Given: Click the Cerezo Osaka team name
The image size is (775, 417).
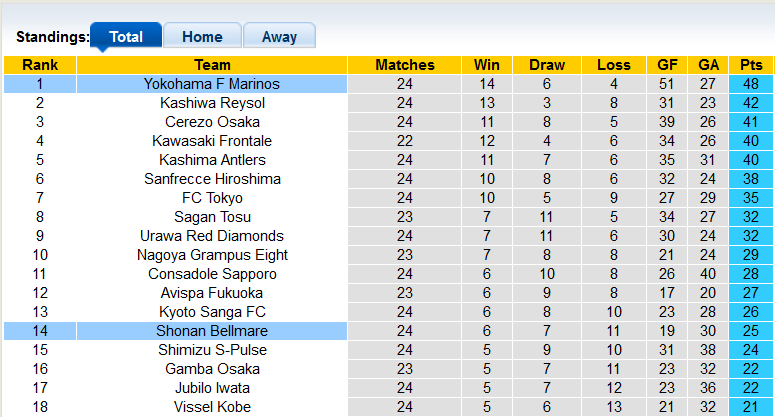Looking at the screenshot, I should tap(212, 122).
